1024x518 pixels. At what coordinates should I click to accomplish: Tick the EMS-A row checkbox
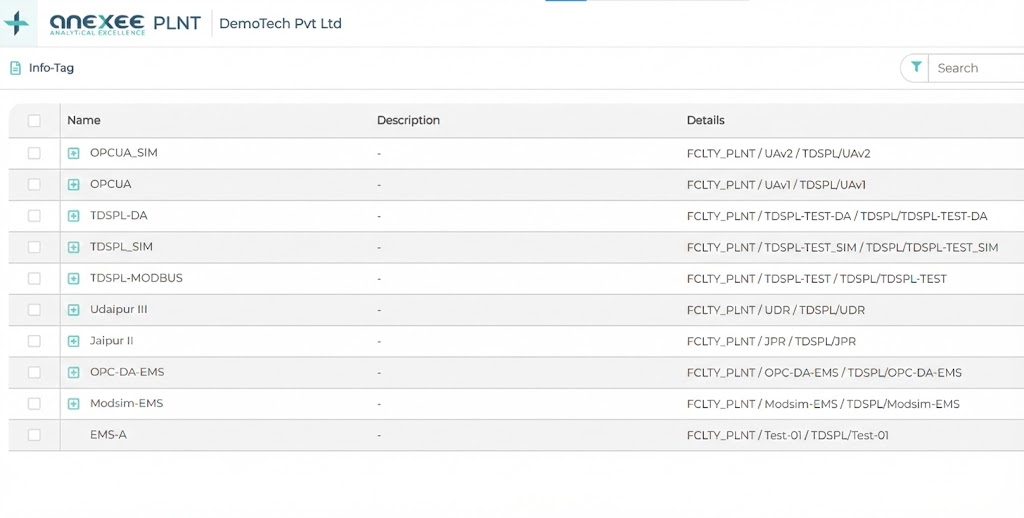tap(34, 435)
